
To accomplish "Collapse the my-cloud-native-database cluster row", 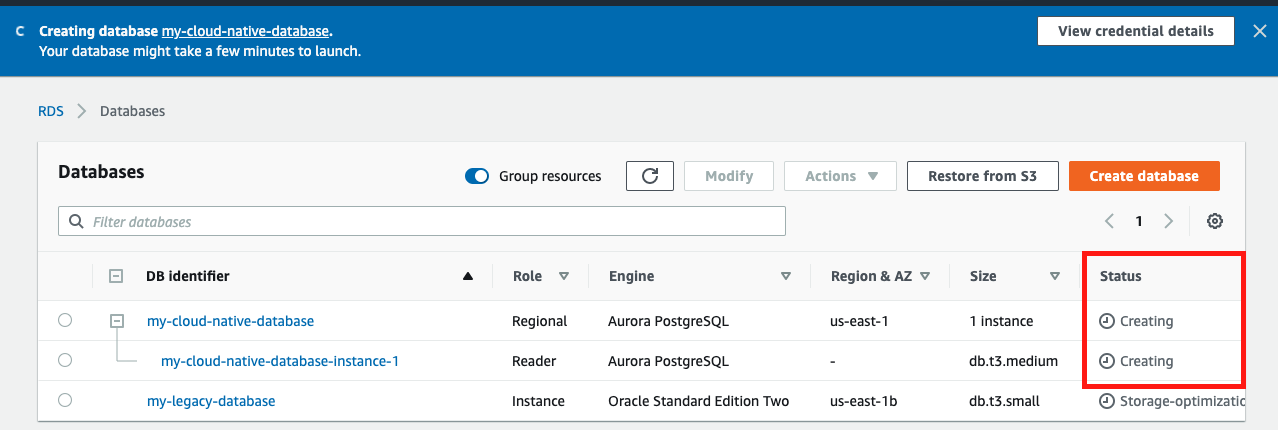I will [x=117, y=321].
